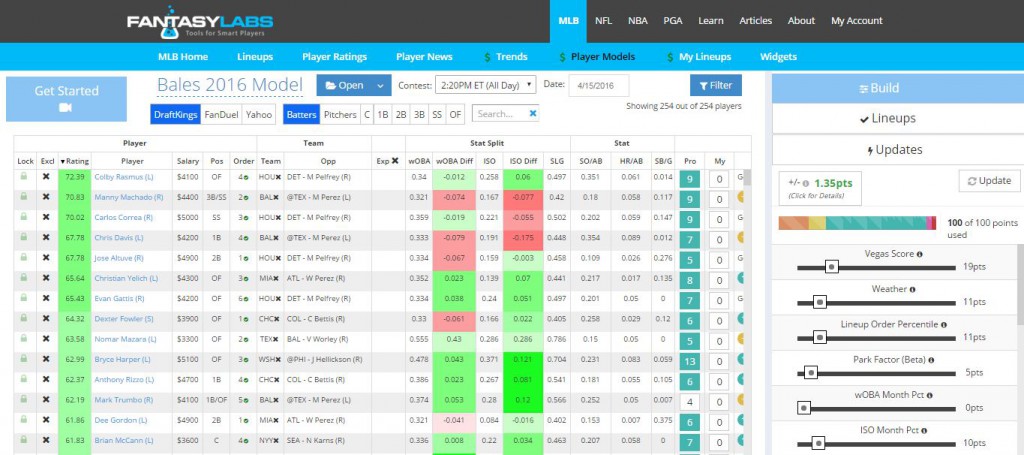
Task: Open Player News in the sub menu
Action: coord(424,57)
